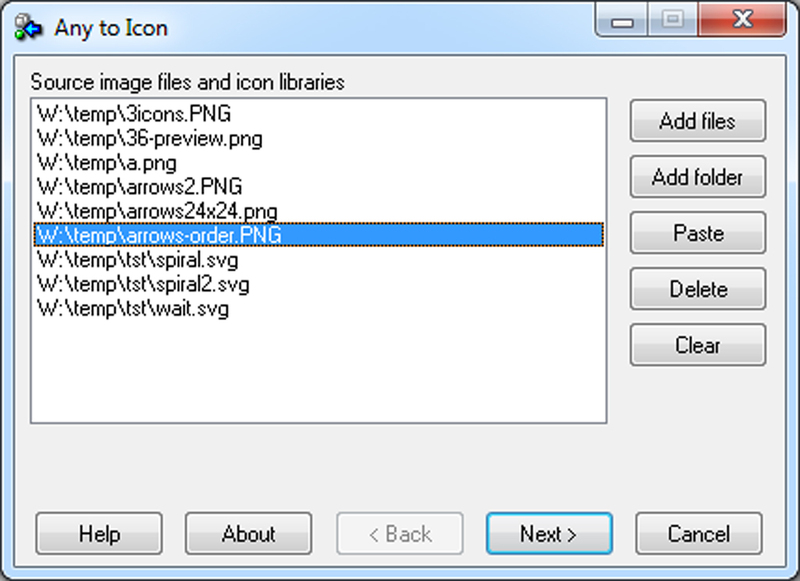Open the Help button

tap(99, 534)
